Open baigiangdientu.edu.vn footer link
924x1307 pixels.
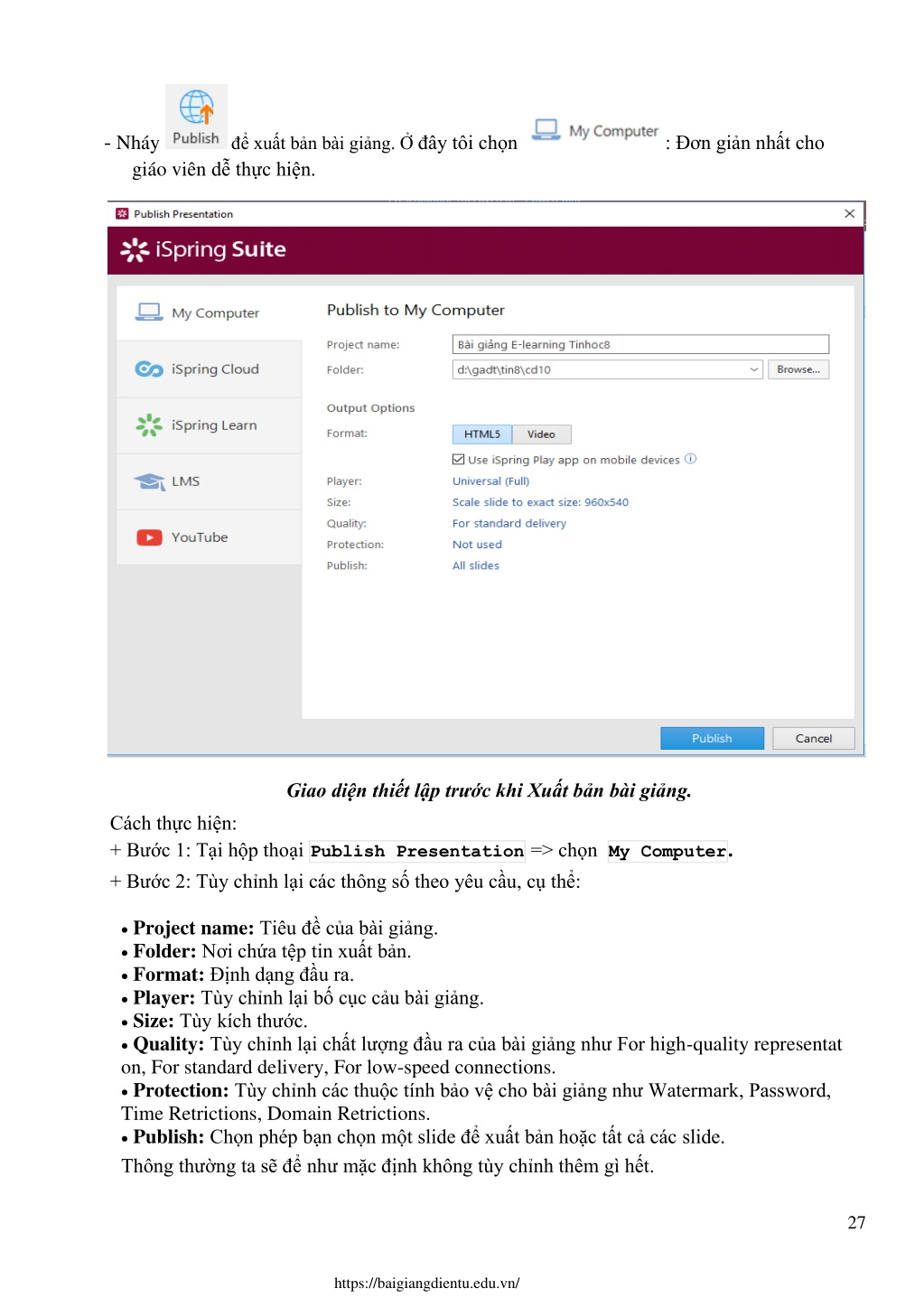(426, 1283)
